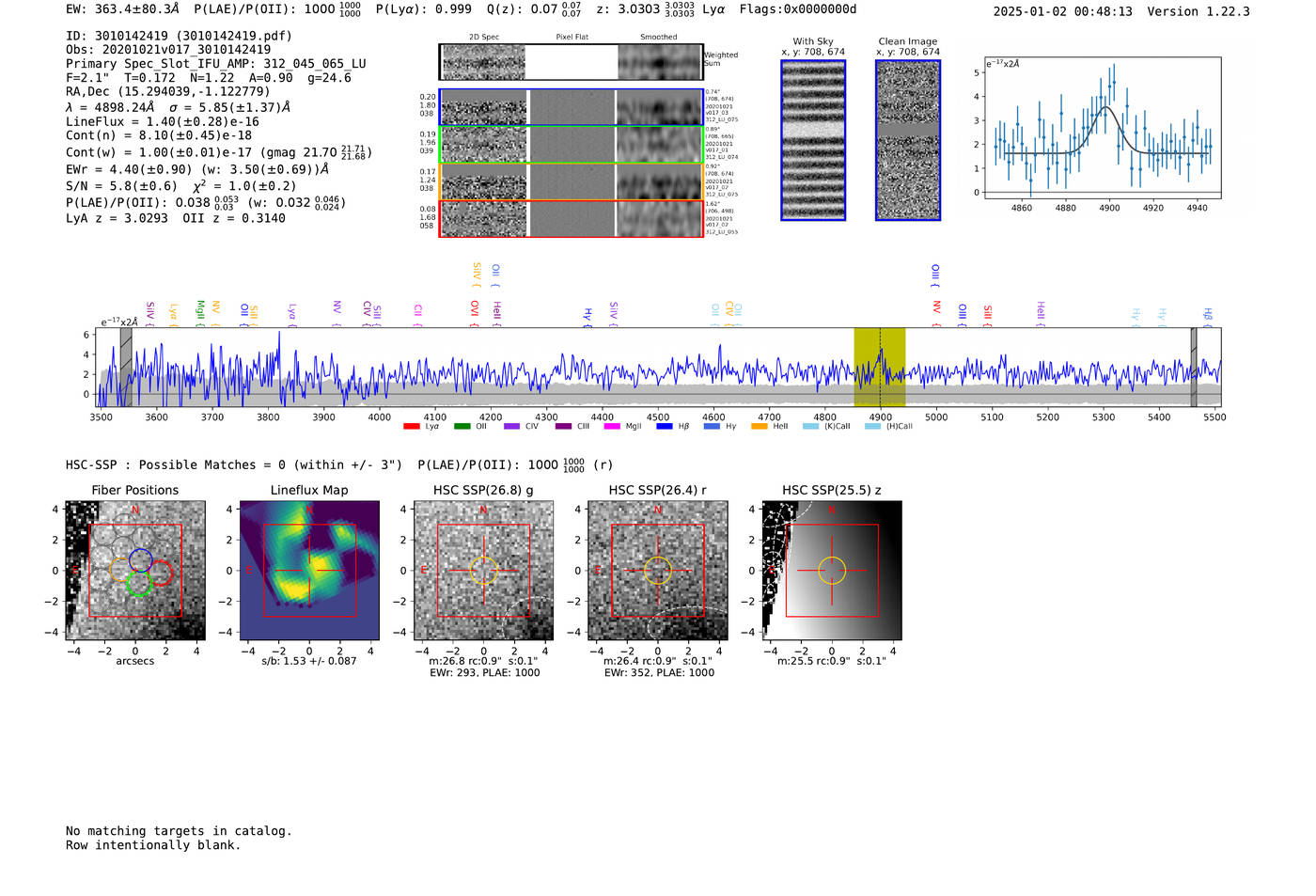Click the 'Pixel Flat' column header

point(572,37)
